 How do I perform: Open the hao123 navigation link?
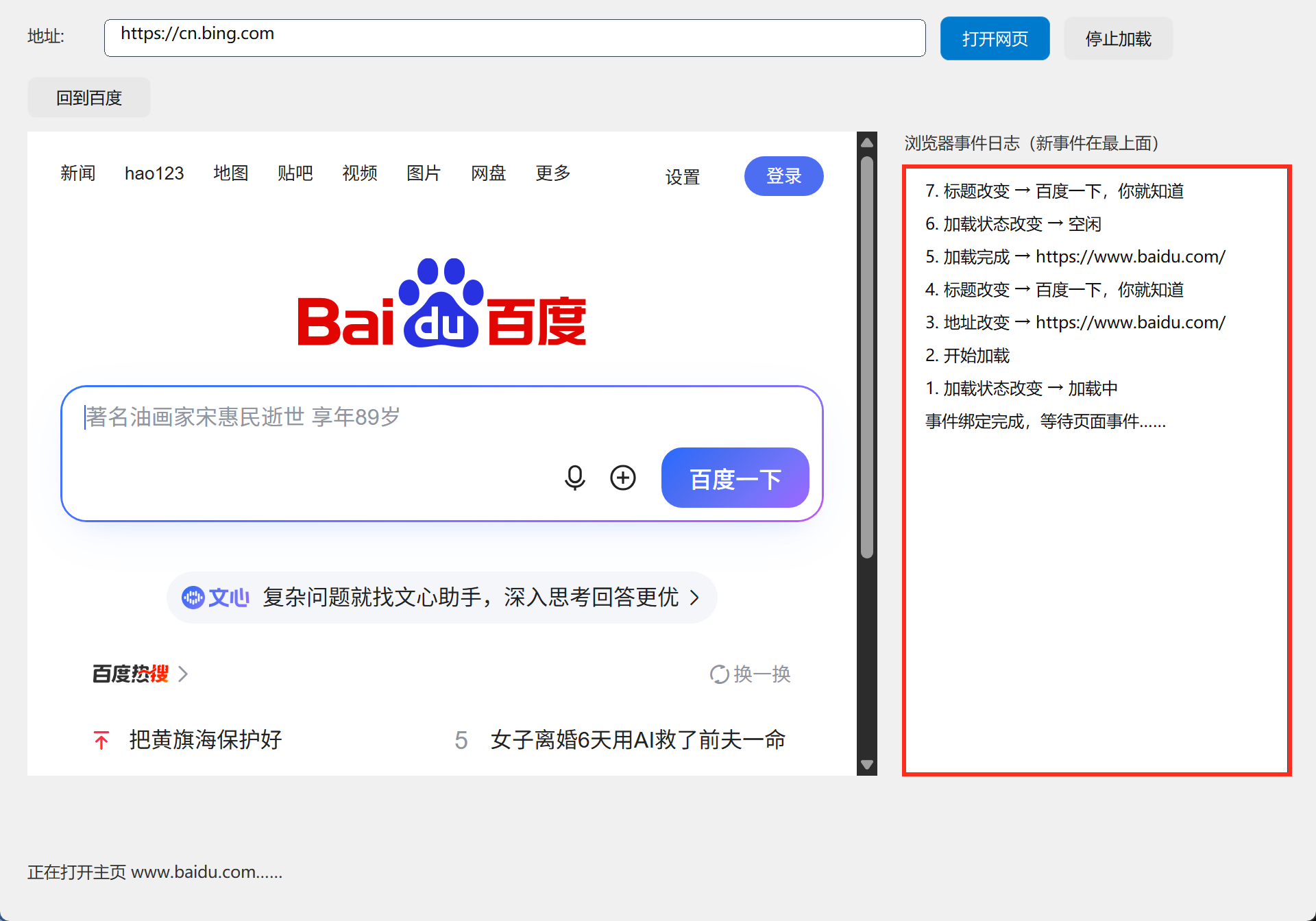click(x=154, y=173)
